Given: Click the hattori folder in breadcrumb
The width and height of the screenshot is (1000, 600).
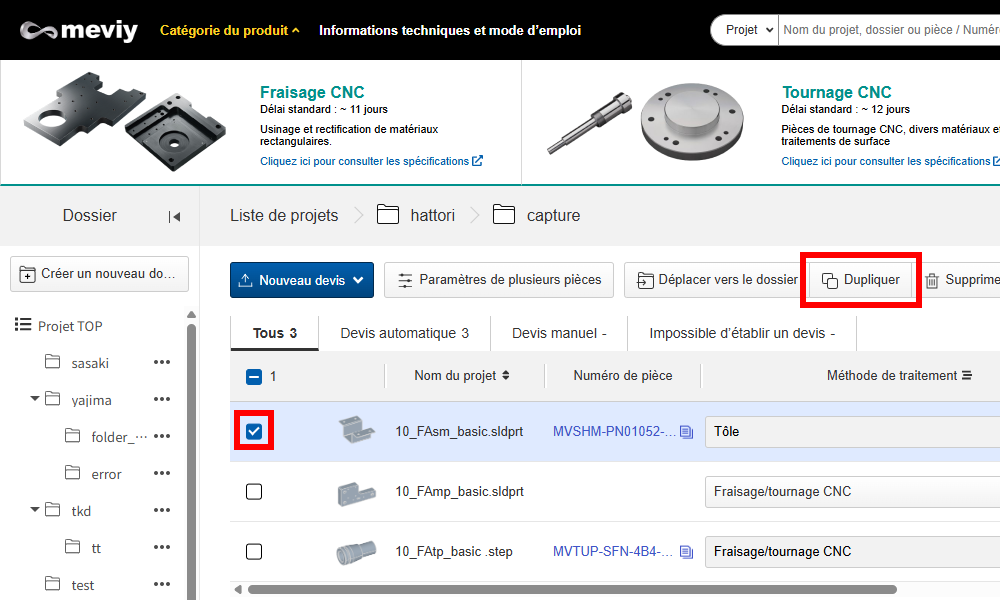Looking at the screenshot, I should coord(432,215).
